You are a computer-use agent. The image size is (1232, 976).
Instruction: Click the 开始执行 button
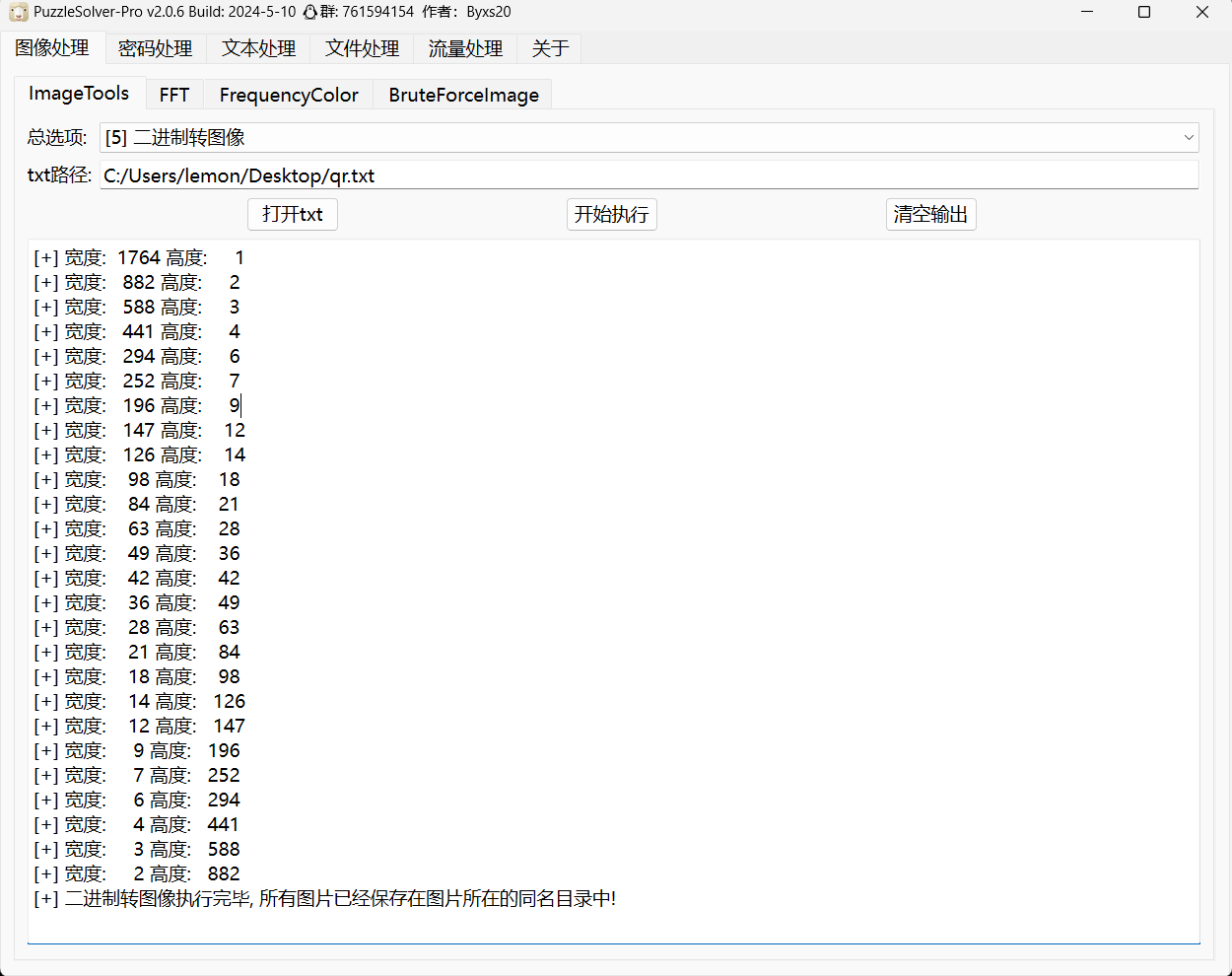click(x=612, y=214)
